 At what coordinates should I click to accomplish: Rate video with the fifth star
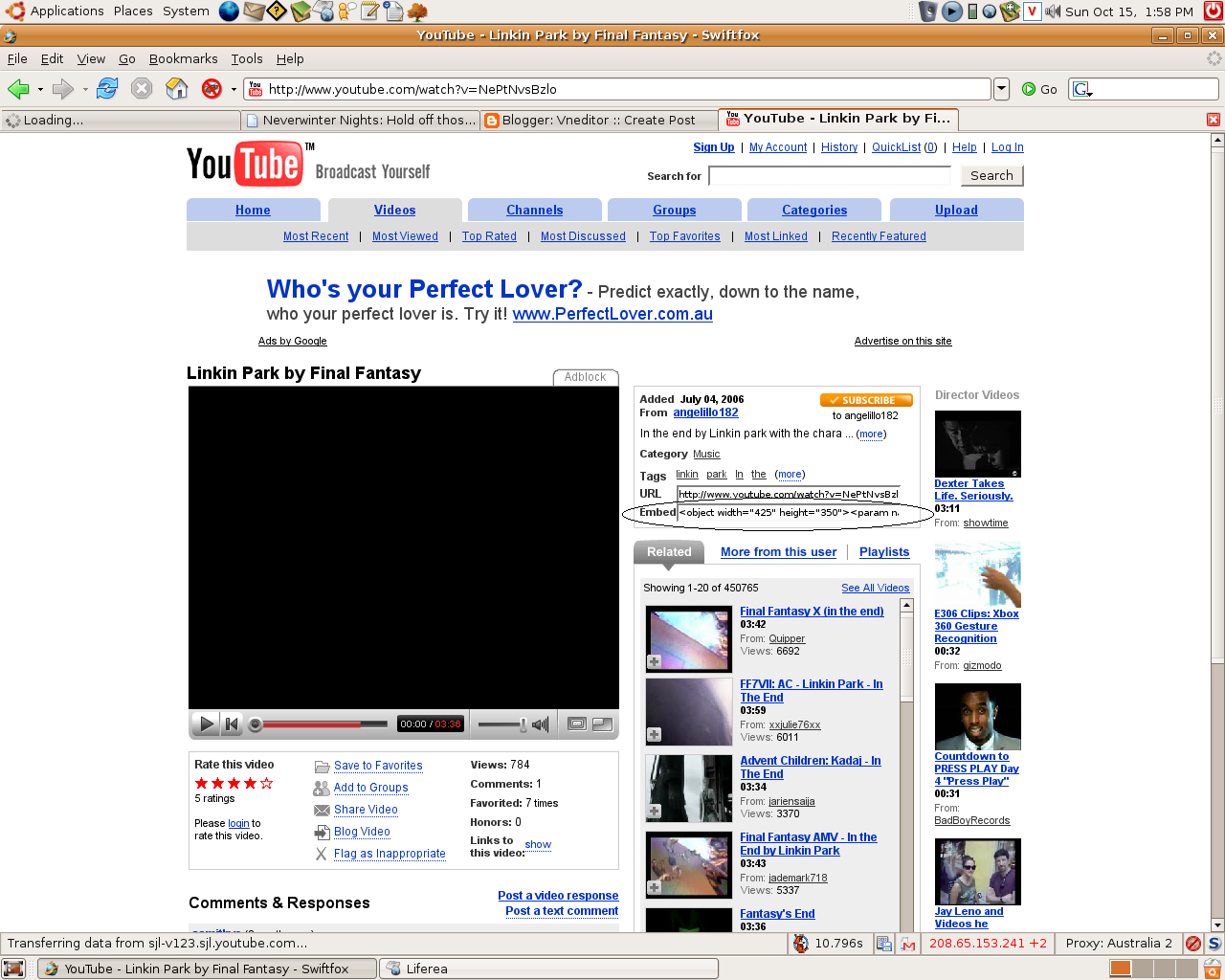266,783
